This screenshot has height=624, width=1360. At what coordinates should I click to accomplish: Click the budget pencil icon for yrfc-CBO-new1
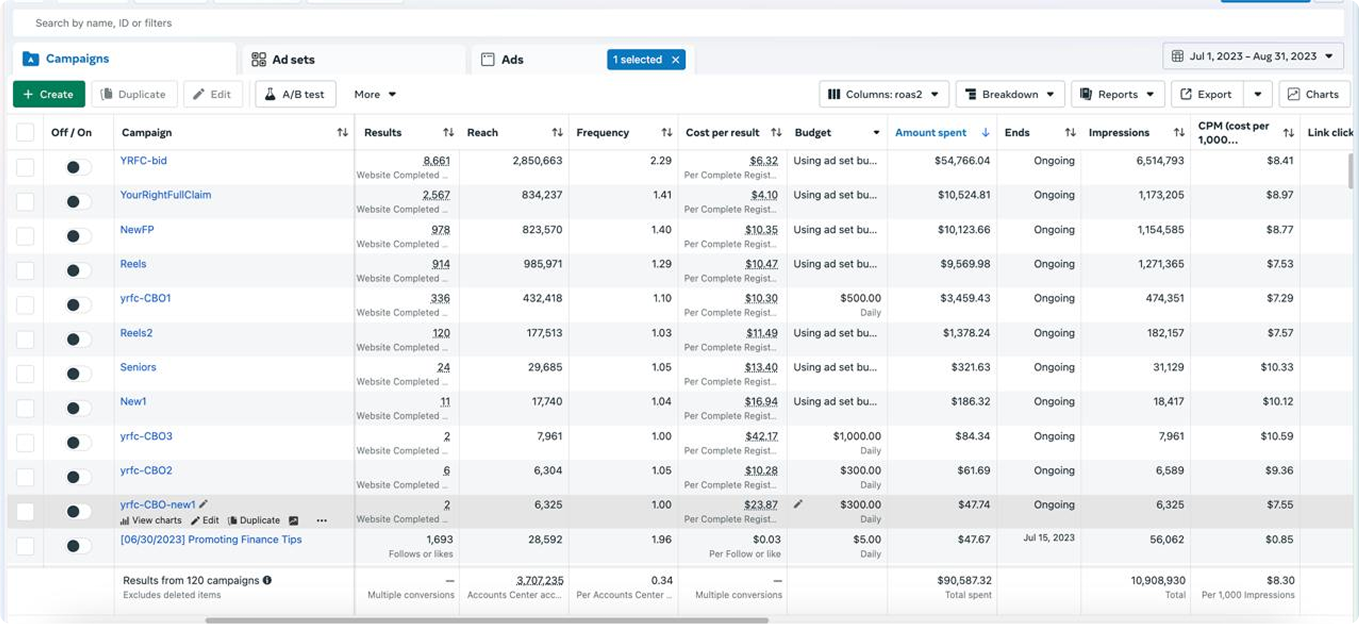point(798,504)
